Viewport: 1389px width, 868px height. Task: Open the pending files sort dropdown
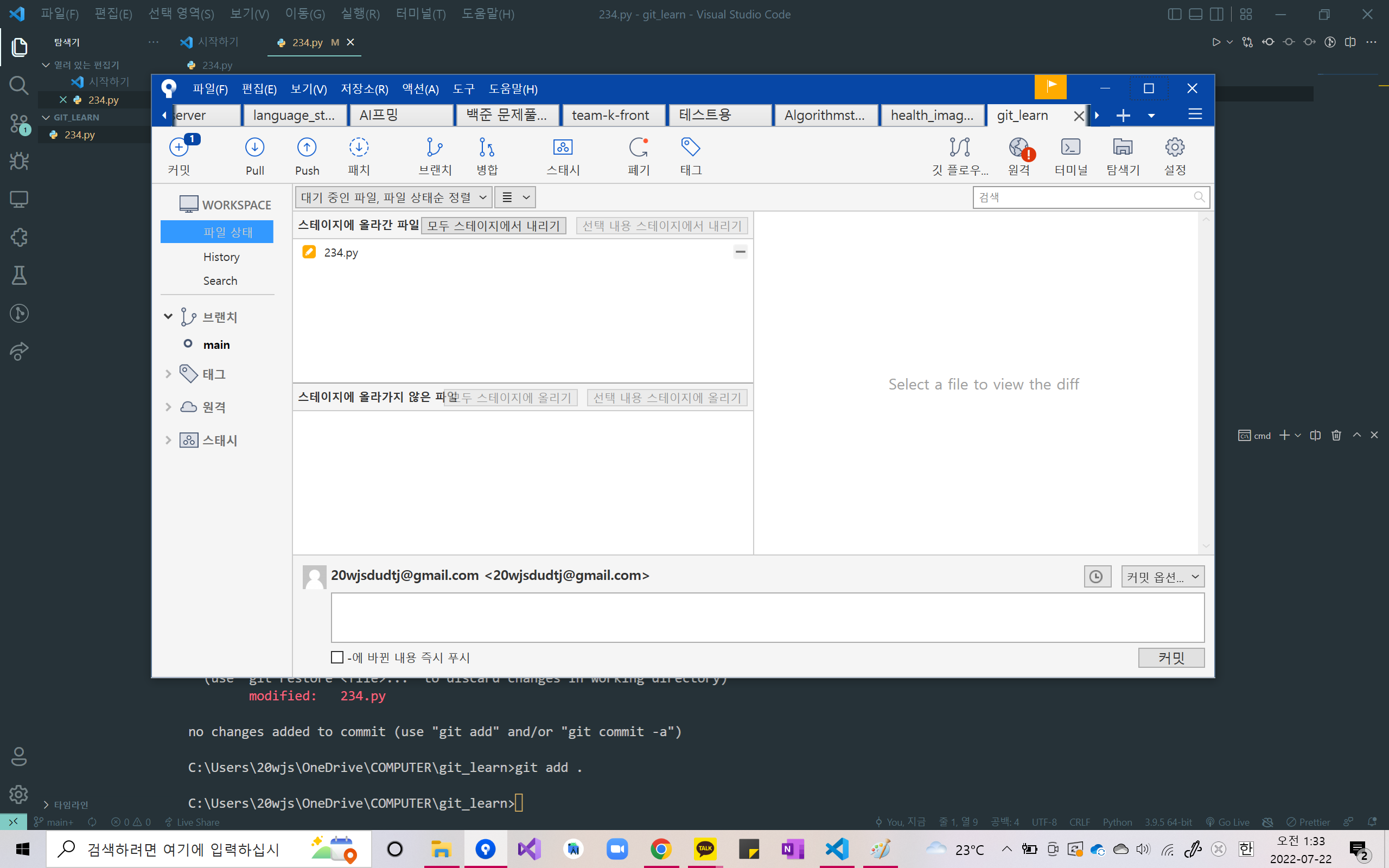tap(394, 197)
